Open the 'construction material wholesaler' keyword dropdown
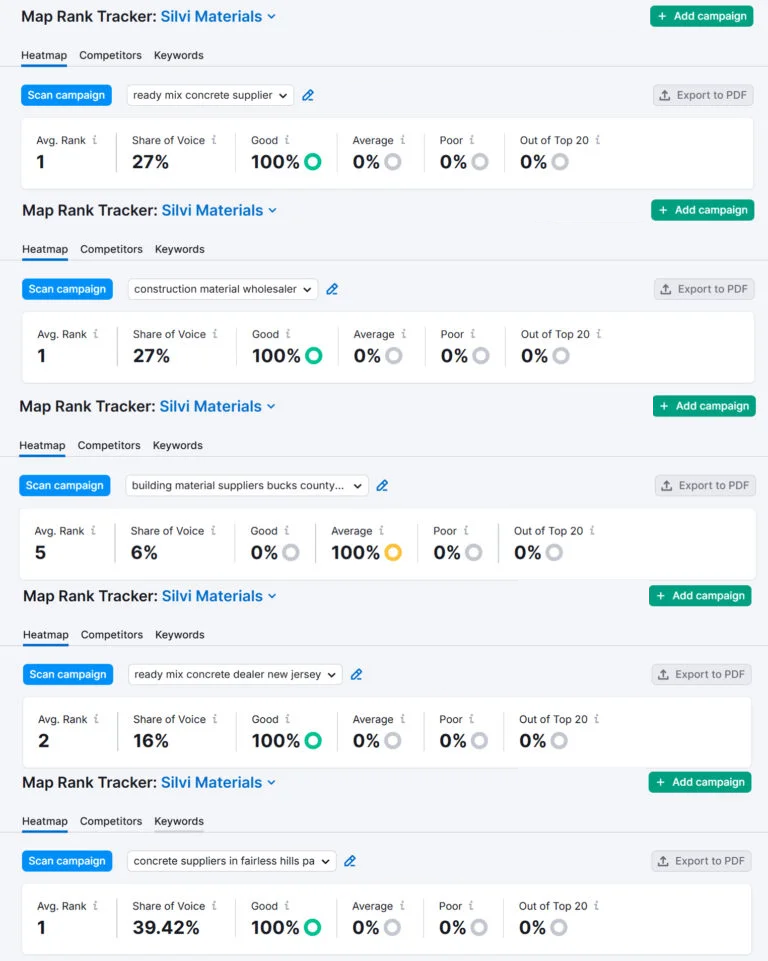This screenshot has height=961, width=768. (223, 290)
